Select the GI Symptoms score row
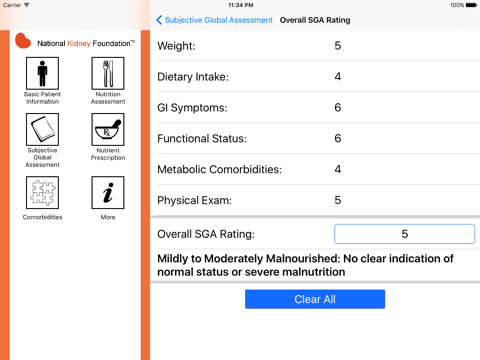This screenshot has height=360, width=480. 315,108
